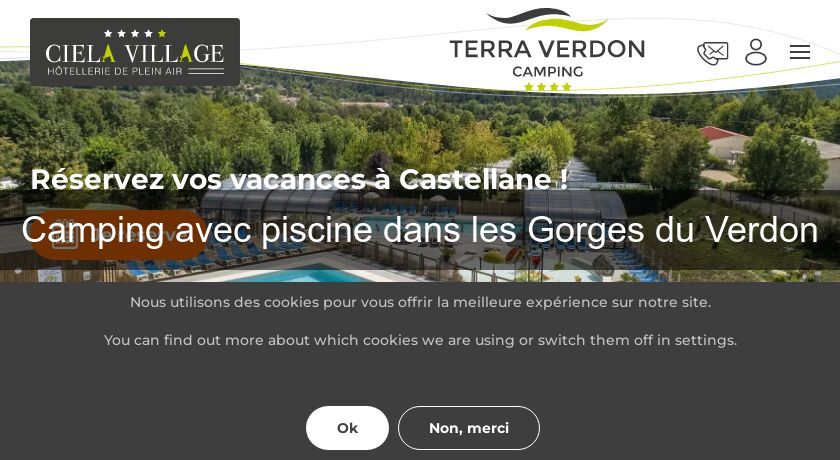
Task: Open the user account icon
Action: 756,52
